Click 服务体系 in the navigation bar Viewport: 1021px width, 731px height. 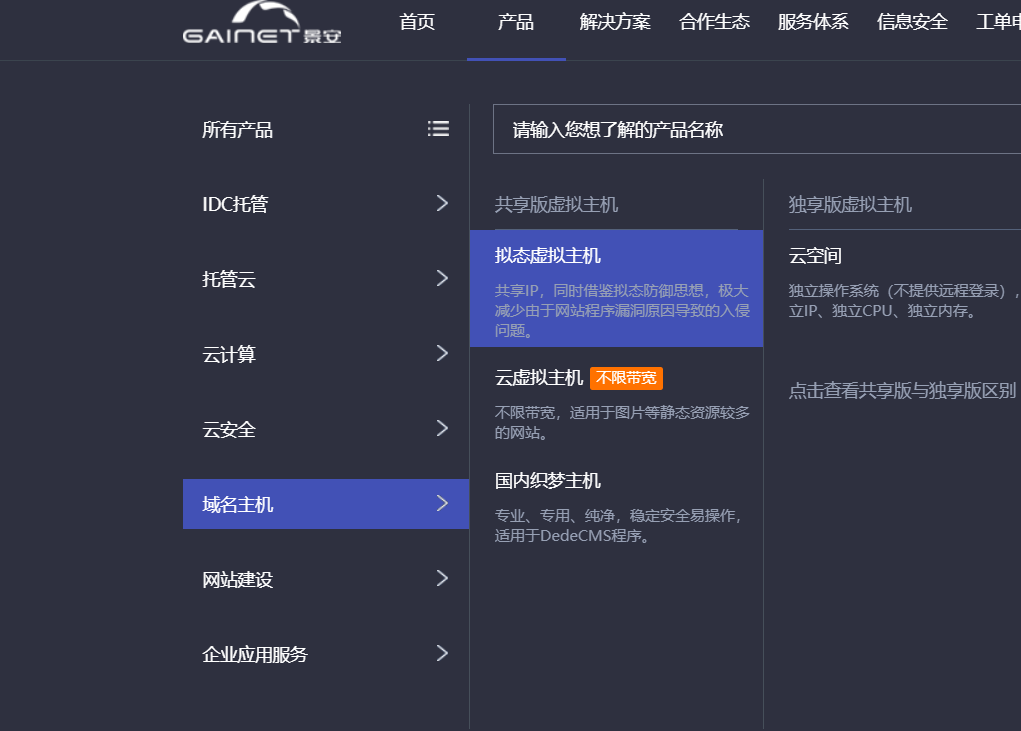(x=813, y=22)
